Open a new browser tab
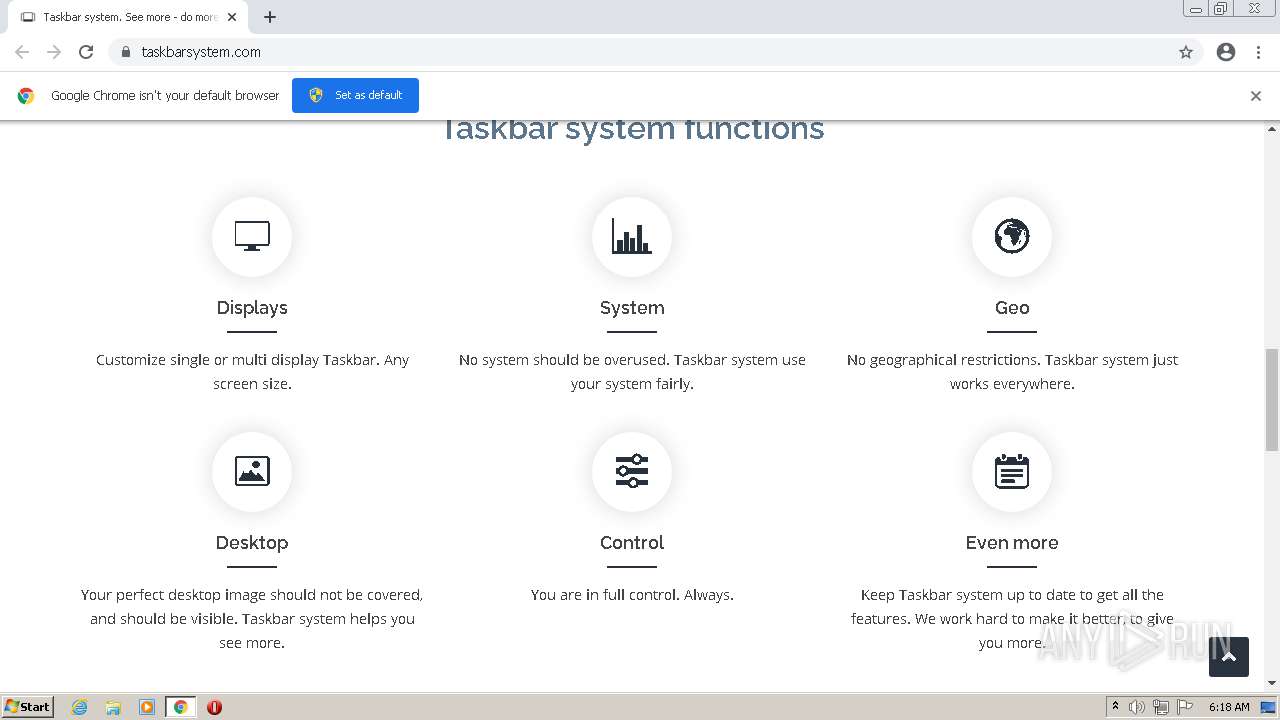 (270, 17)
